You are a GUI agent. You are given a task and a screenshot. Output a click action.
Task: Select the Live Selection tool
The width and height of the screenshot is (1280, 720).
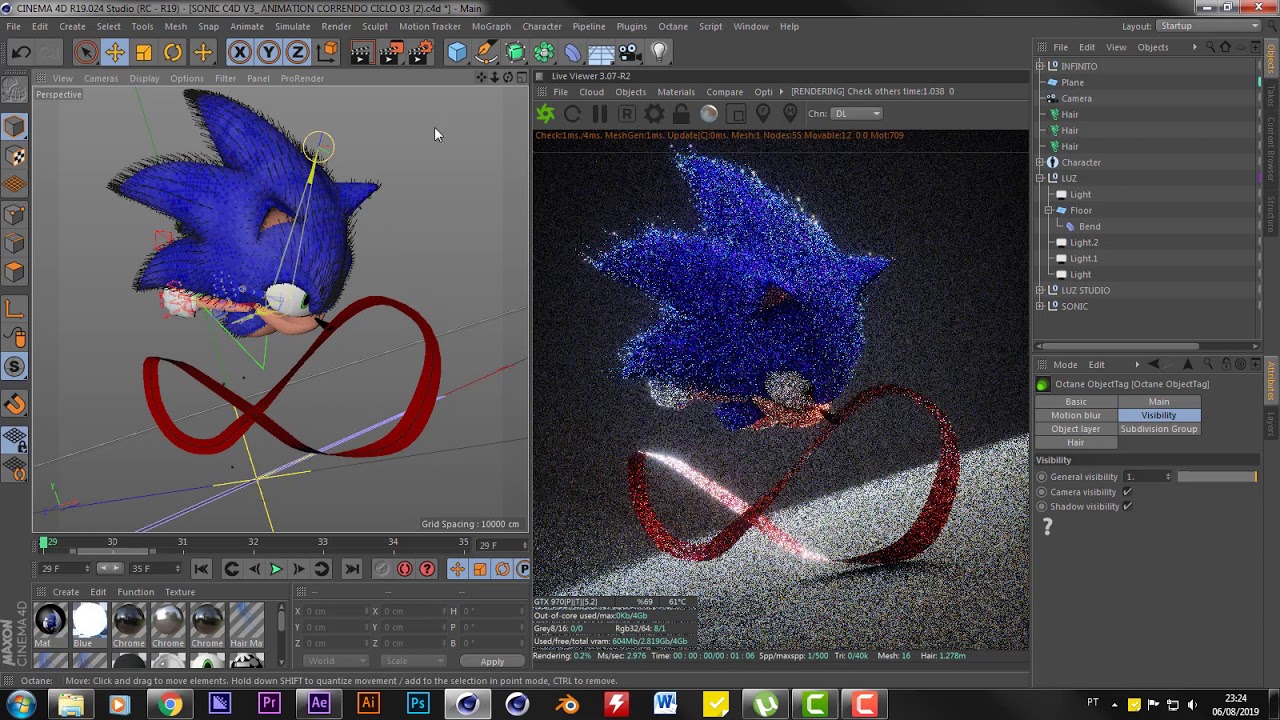tap(86, 52)
